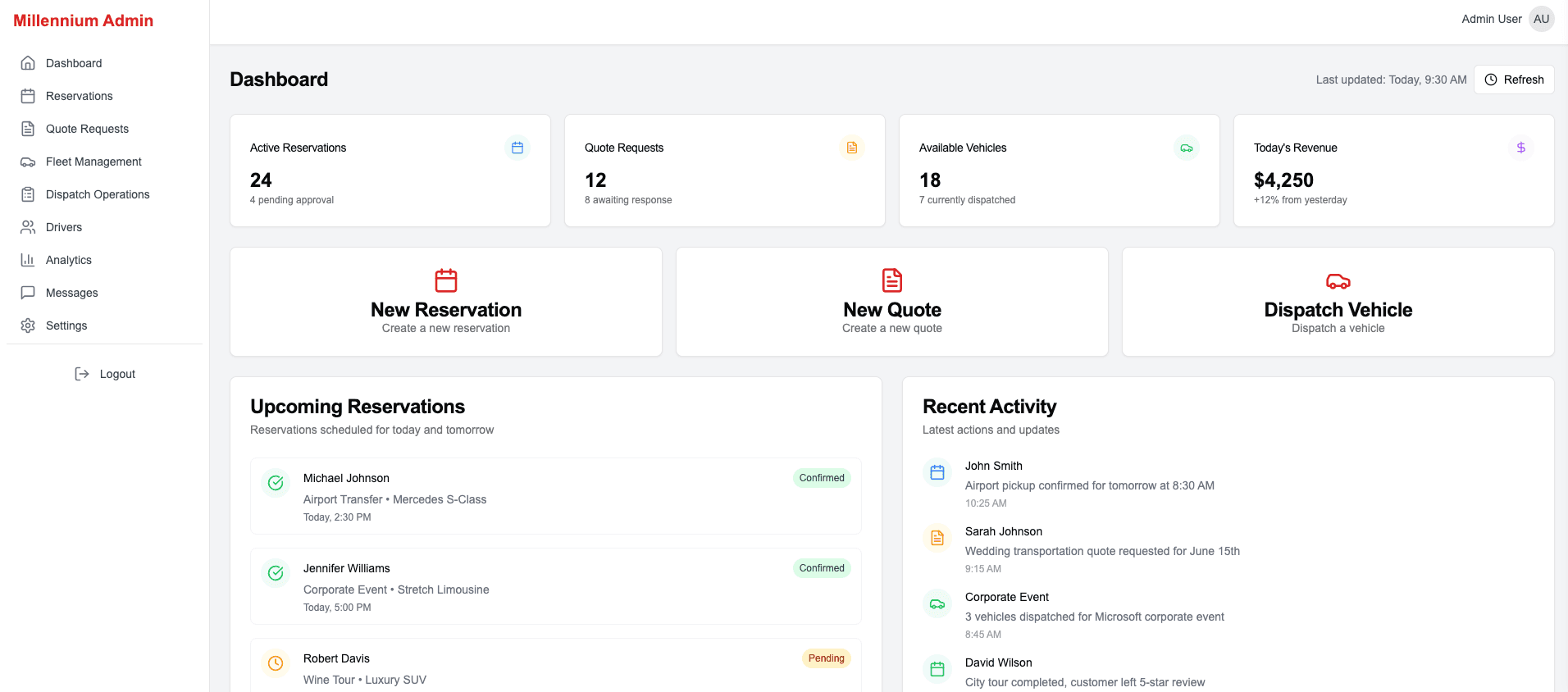Refresh the dashboard data
Viewport: 1568px width, 692px height.
pyautogui.click(x=1514, y=80)
